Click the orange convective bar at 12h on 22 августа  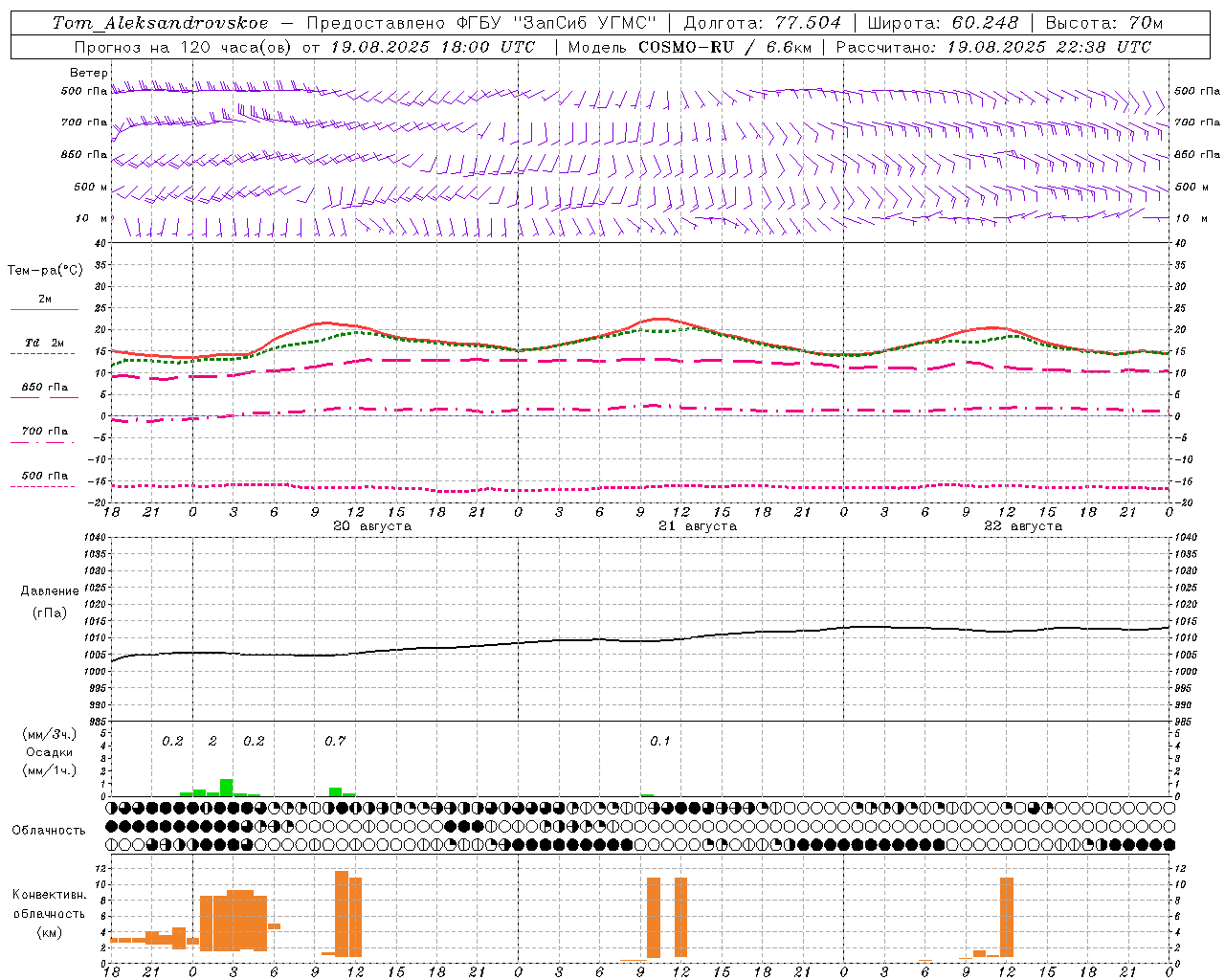(x=1006, y=917)
